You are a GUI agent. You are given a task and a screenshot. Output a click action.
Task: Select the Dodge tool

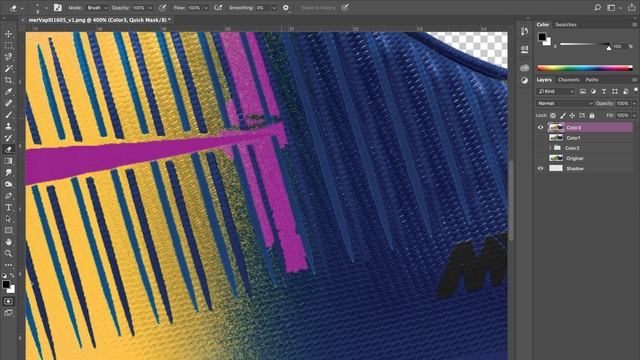8,184
